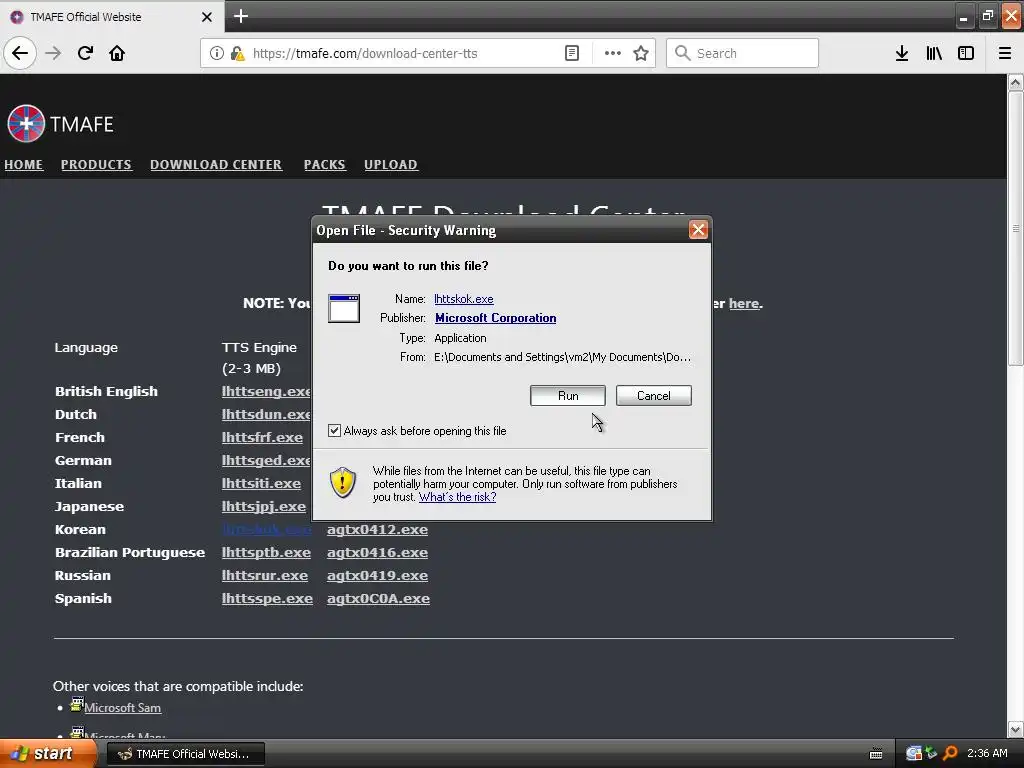
Task: Open the Microsoft Corporation publisher link
Action: [x=496, y=318]
